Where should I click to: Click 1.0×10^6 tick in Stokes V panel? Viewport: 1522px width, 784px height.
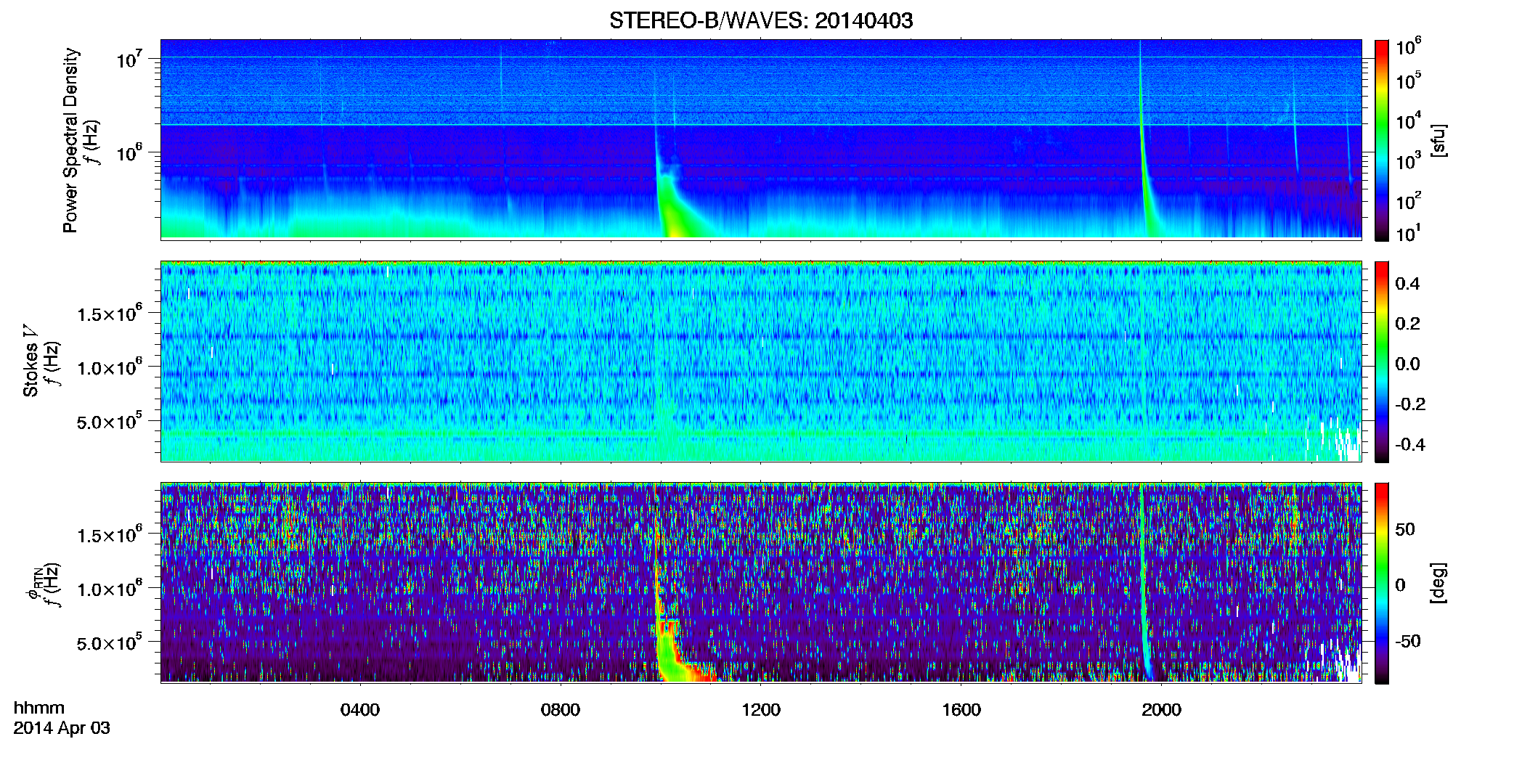click(109, 367)
